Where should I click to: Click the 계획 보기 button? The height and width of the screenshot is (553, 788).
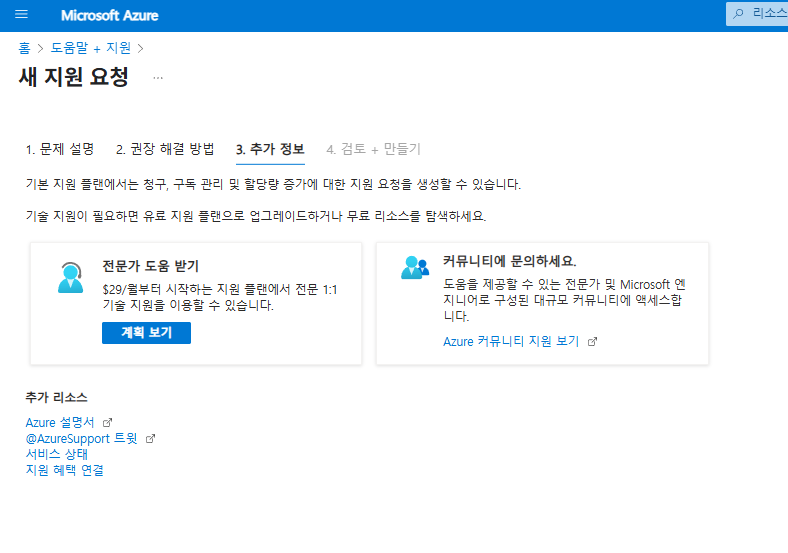click(x=146, y=333)
